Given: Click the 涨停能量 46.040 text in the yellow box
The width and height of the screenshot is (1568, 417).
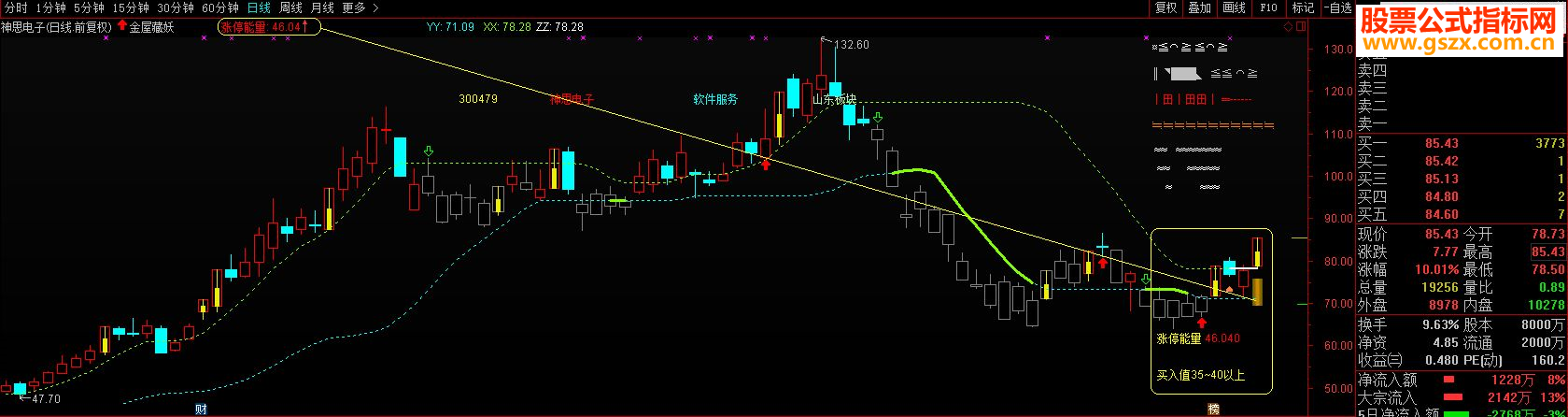Looking at the screenshot, I should [x=1198, y=338].
